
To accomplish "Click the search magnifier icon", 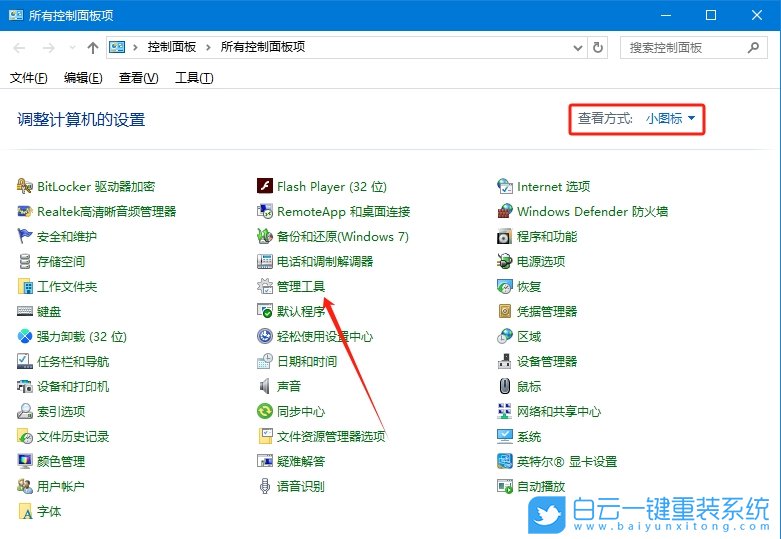I will tap(753, 48).
